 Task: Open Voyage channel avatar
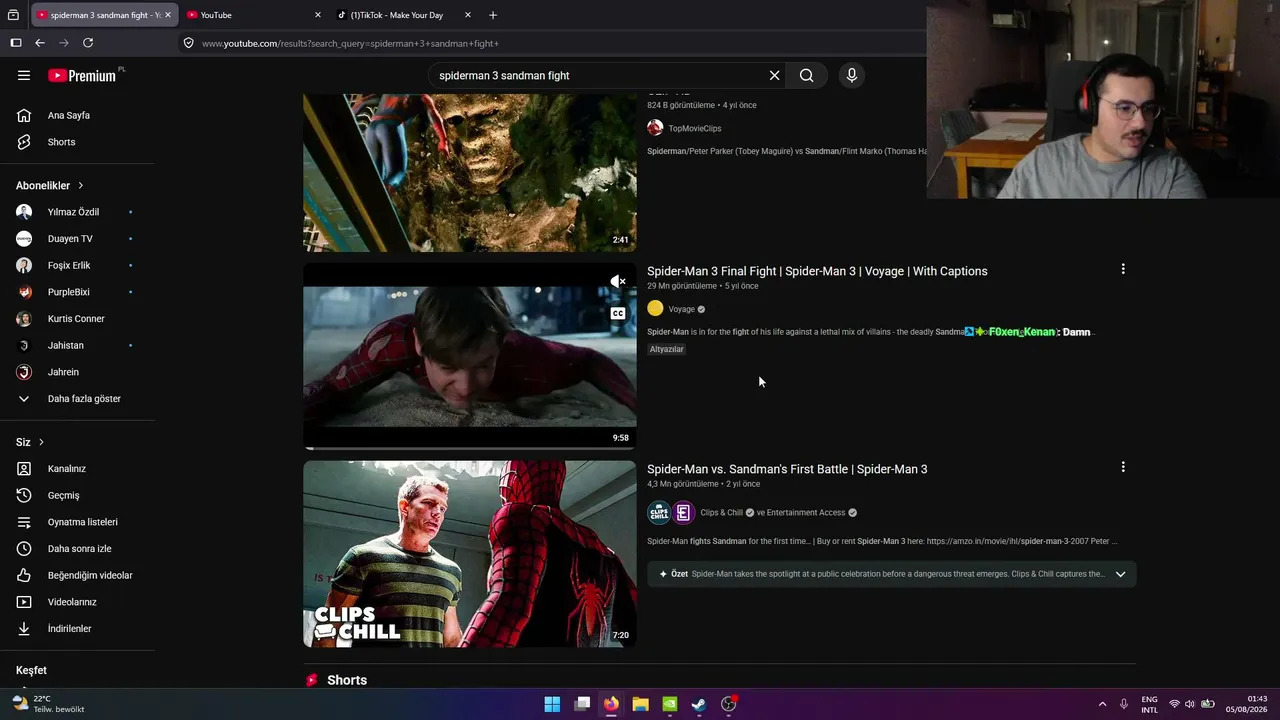[655, 309]
